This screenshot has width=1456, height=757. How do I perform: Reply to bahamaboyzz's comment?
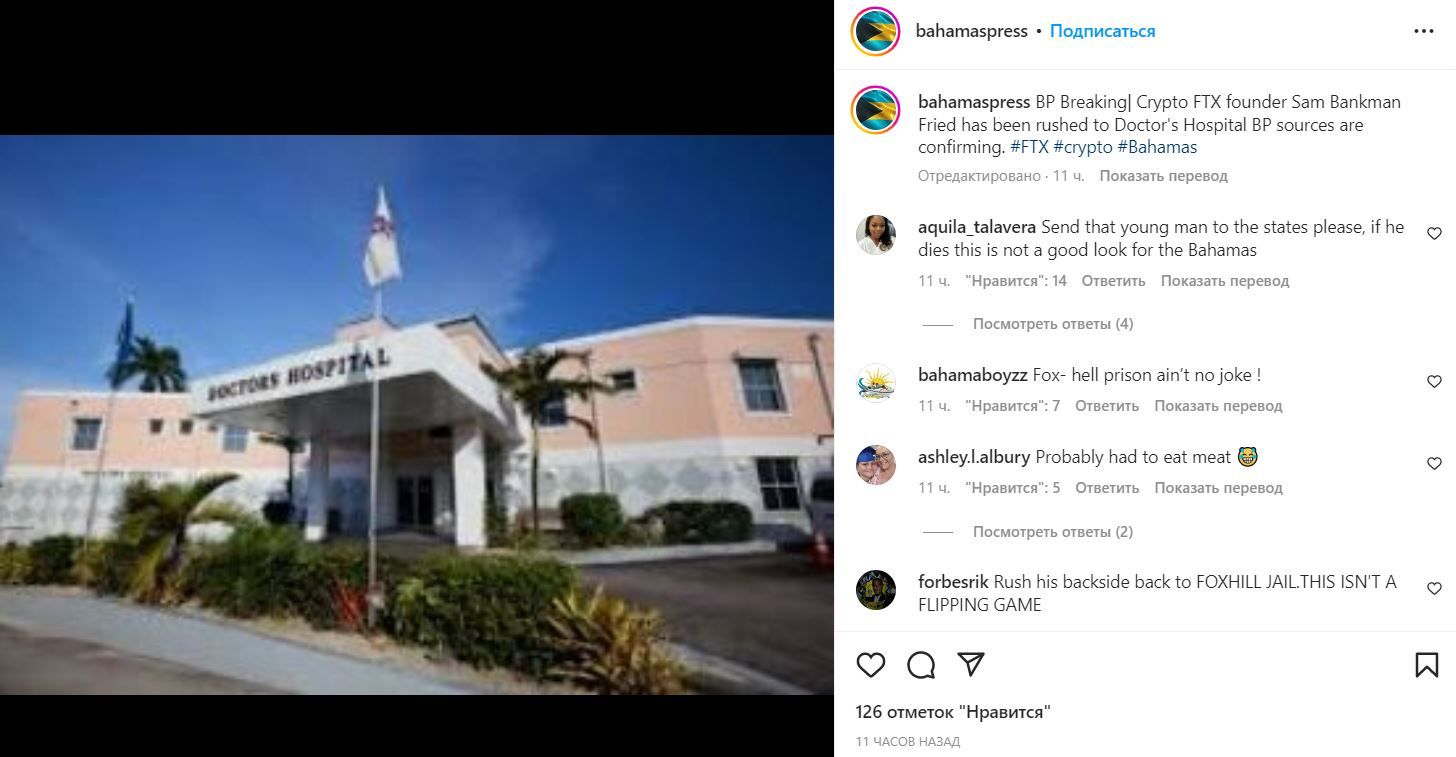click(x=1107, y=406)
